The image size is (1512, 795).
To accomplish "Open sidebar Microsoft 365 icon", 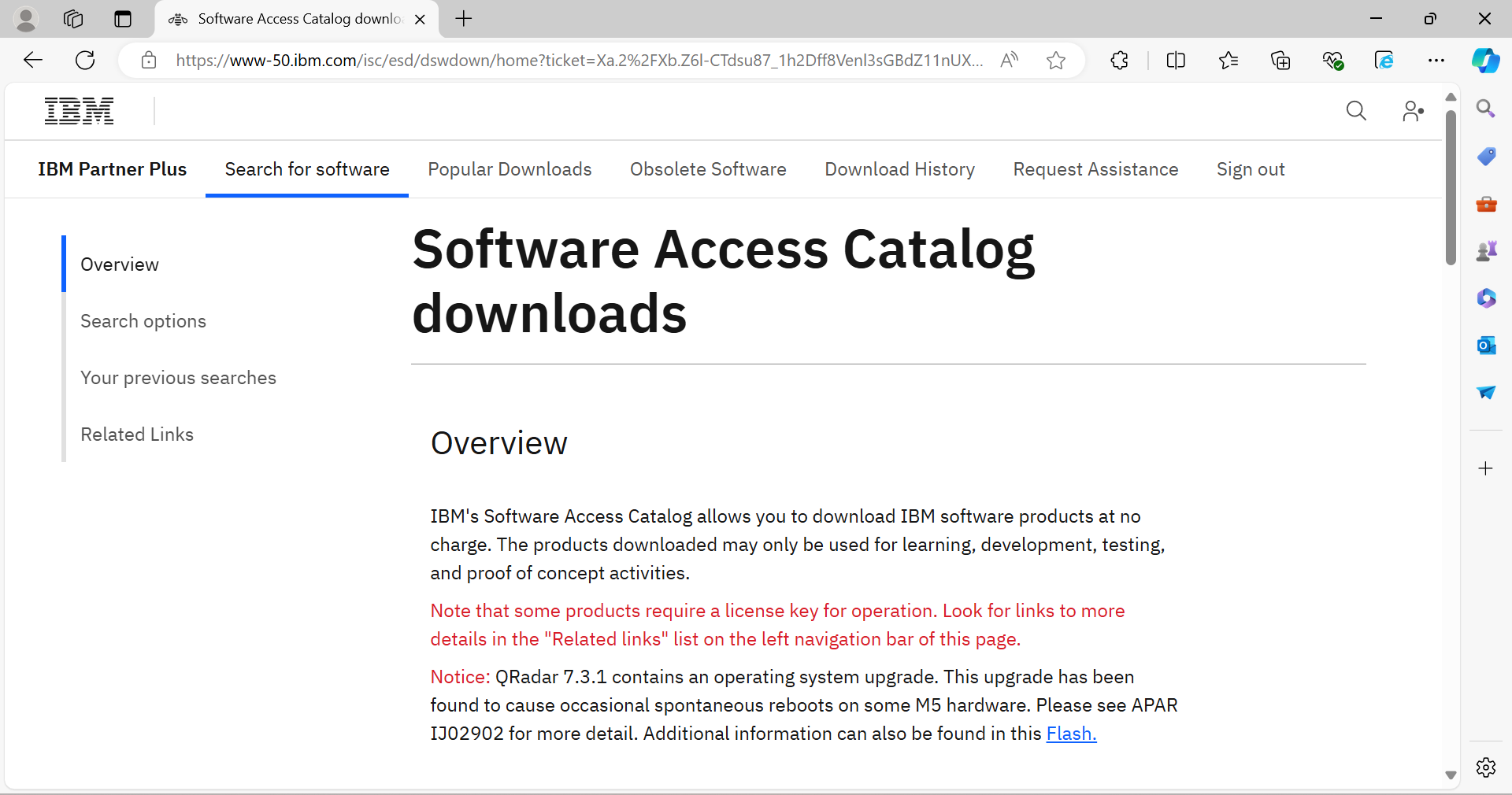I will coord(1486,298).
